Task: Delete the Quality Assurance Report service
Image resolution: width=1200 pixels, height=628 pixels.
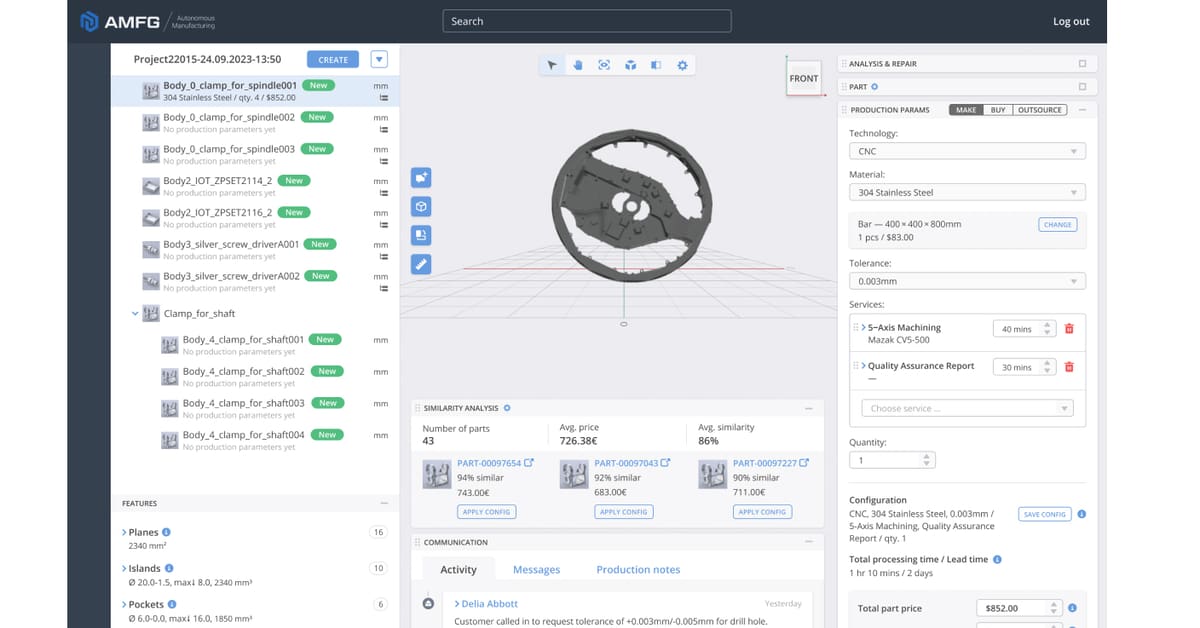Action: (1069, 367)
